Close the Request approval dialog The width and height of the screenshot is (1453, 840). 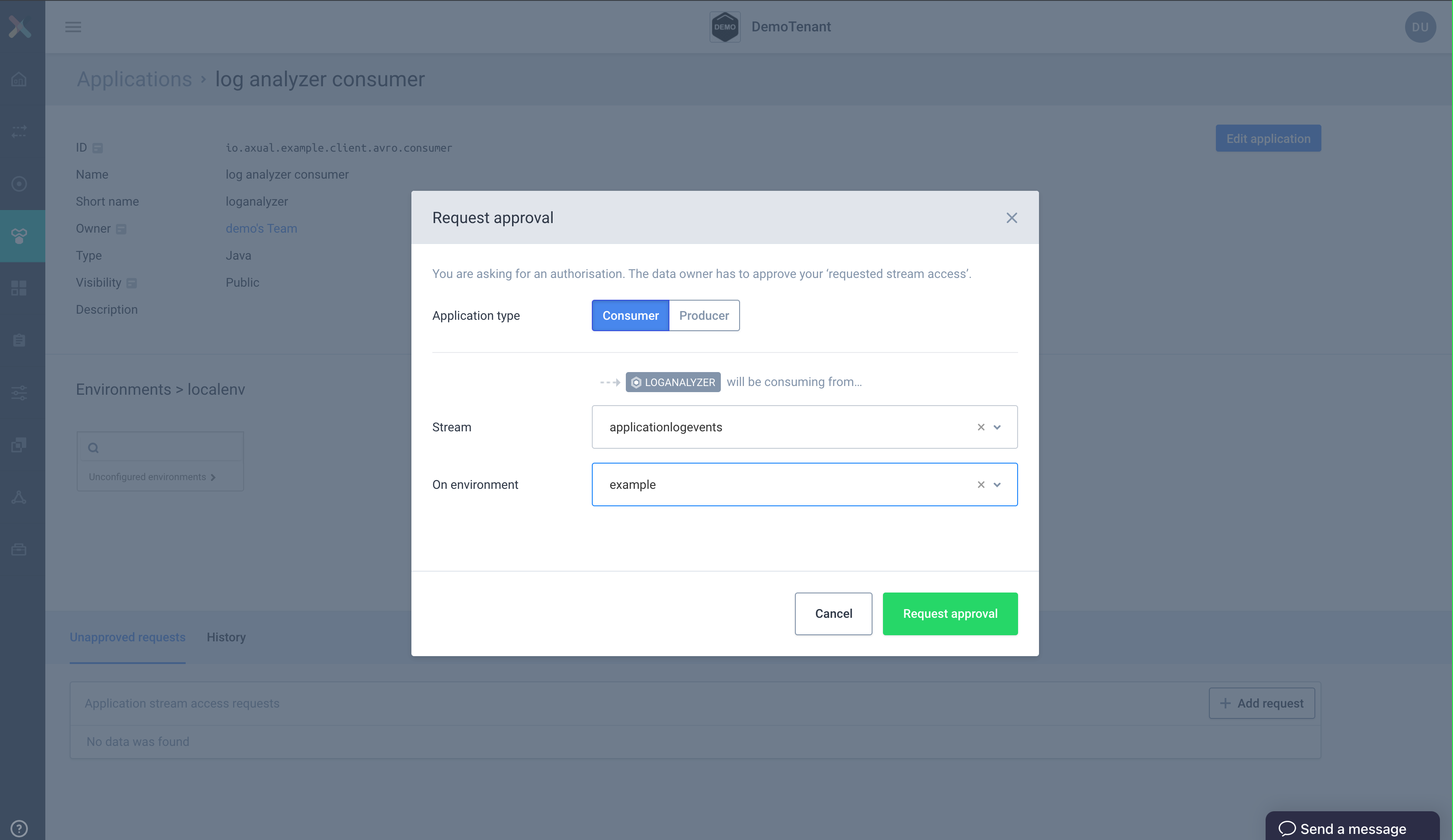(x=1012, y=218)
